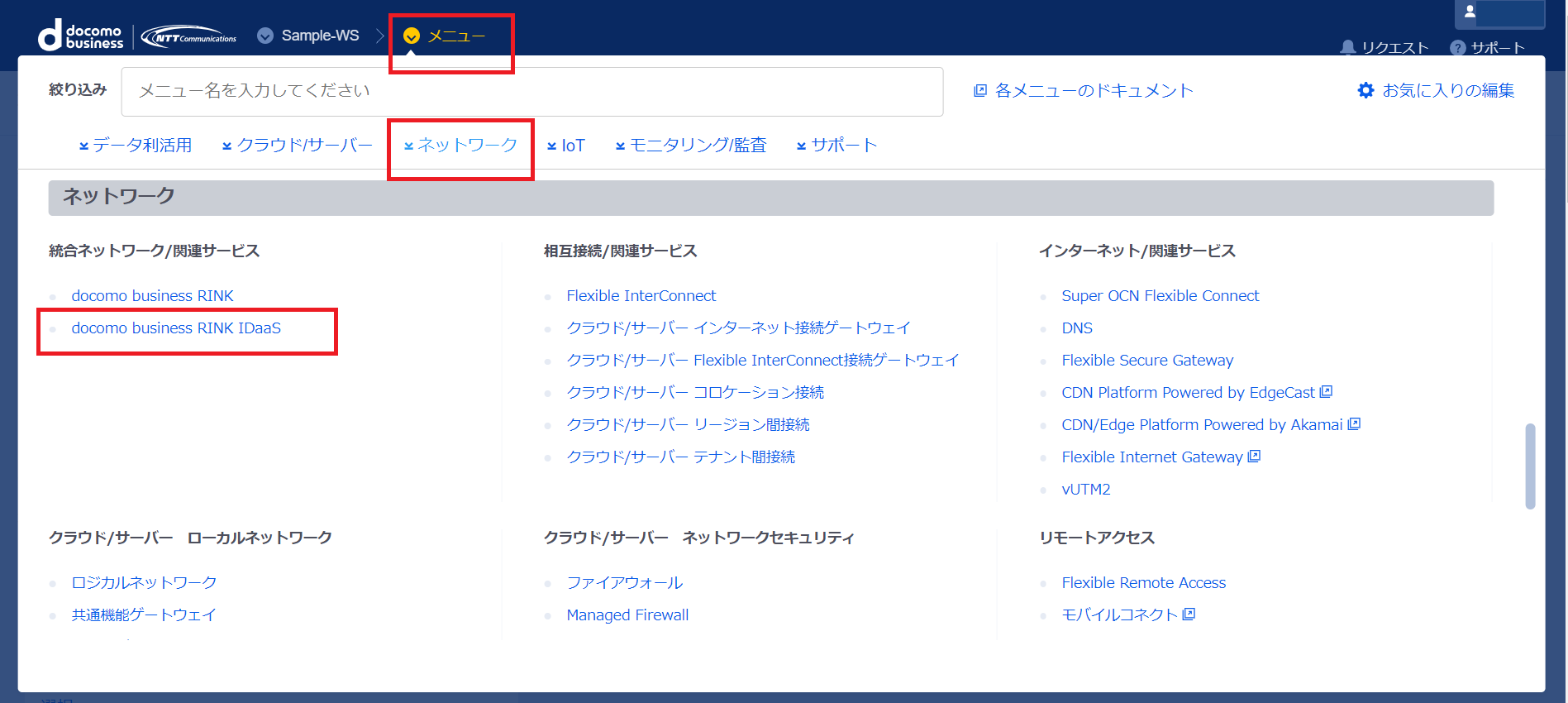Screen dimensions: 1568x703
Task: Open Flexible Secure Gateway
Action: coord(1147,360)
